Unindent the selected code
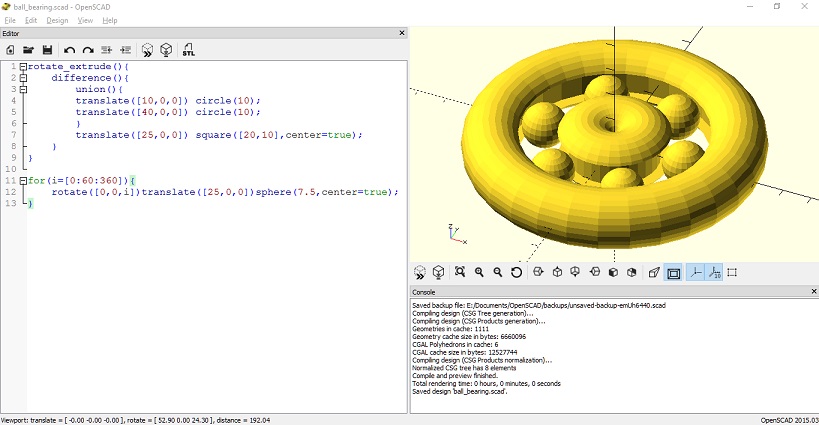 pos(107,50)
